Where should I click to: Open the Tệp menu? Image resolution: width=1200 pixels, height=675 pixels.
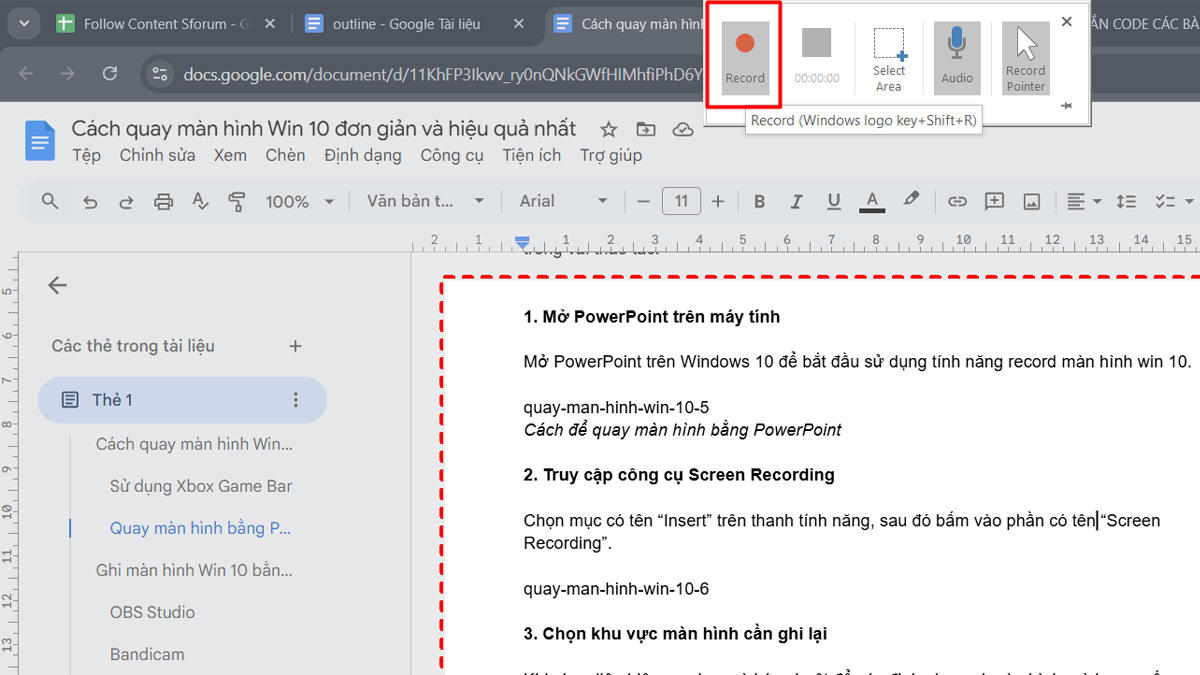click(x=86, y=155)
